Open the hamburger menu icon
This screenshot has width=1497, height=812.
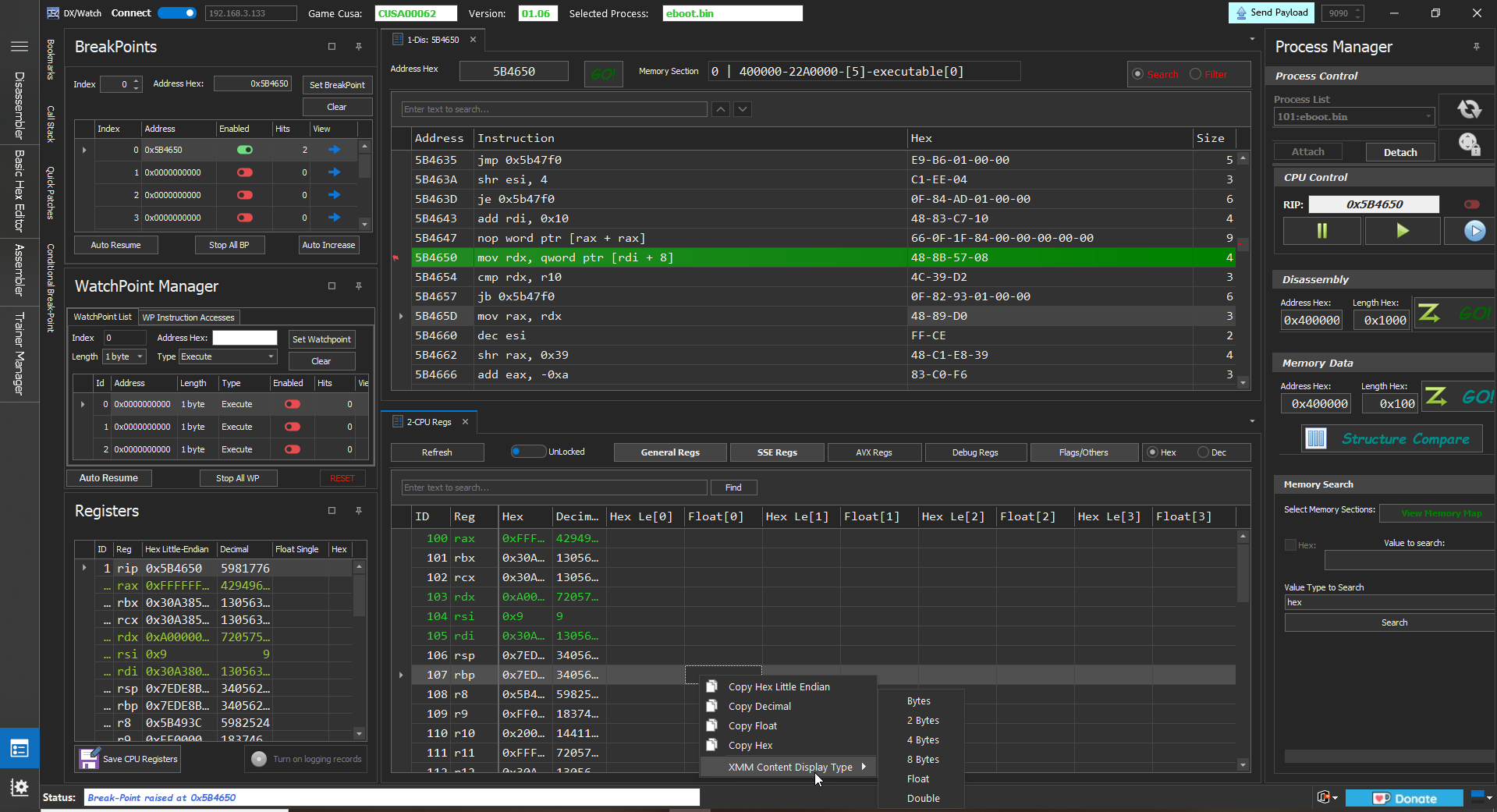[20, 46]
